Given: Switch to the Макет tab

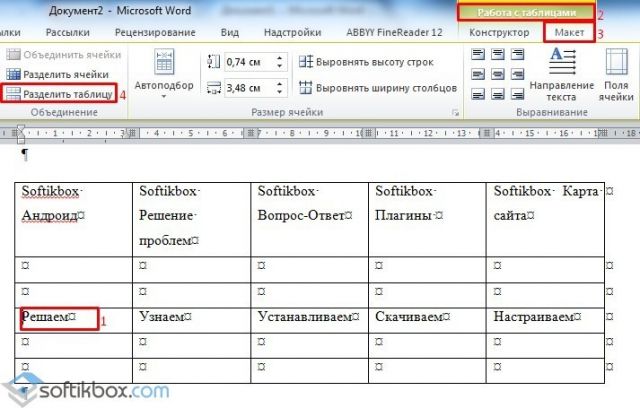Looking at the screenshot, I should click(x=569, y=32).
